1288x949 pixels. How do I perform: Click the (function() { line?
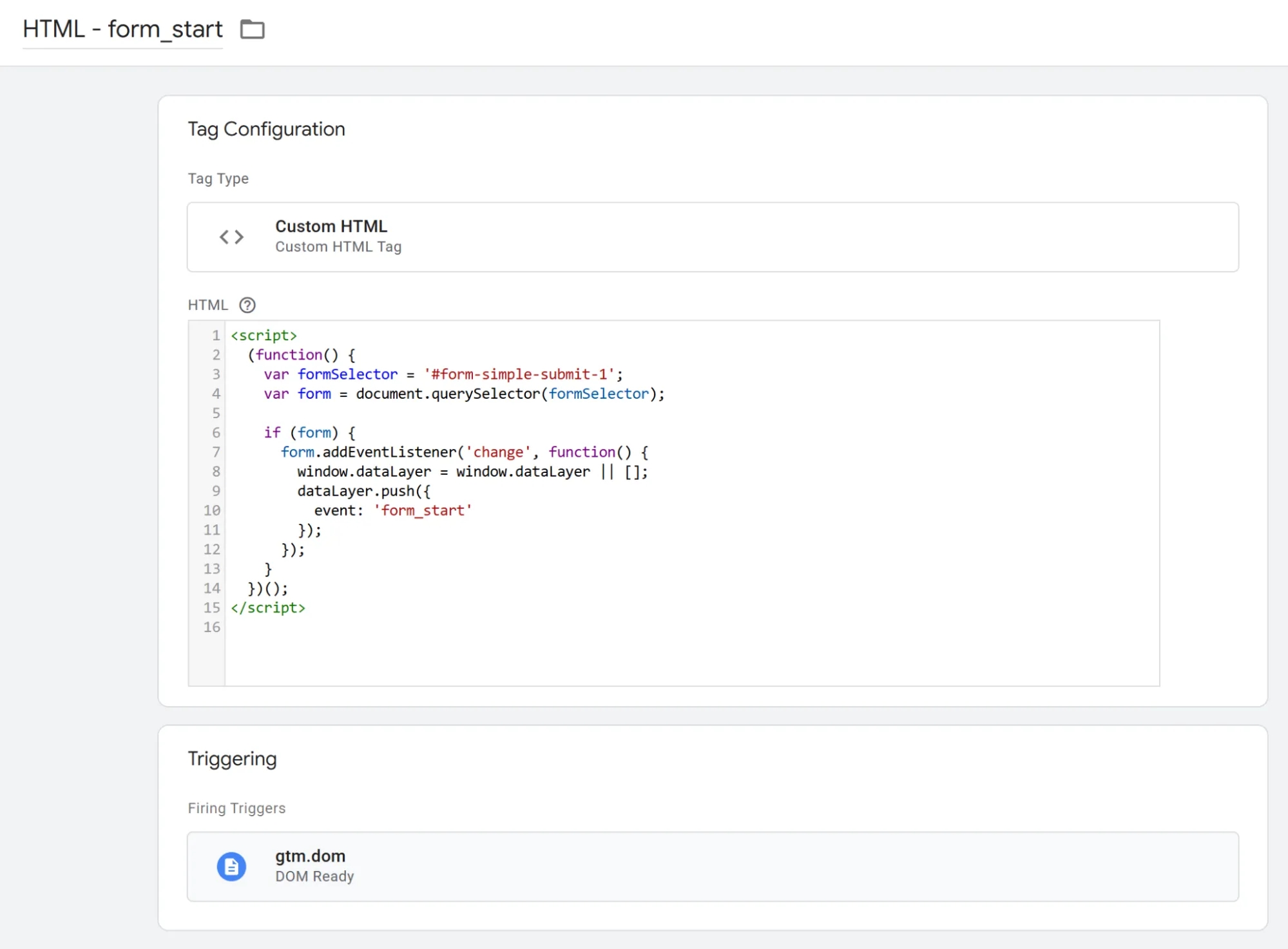tap(302, 355)
